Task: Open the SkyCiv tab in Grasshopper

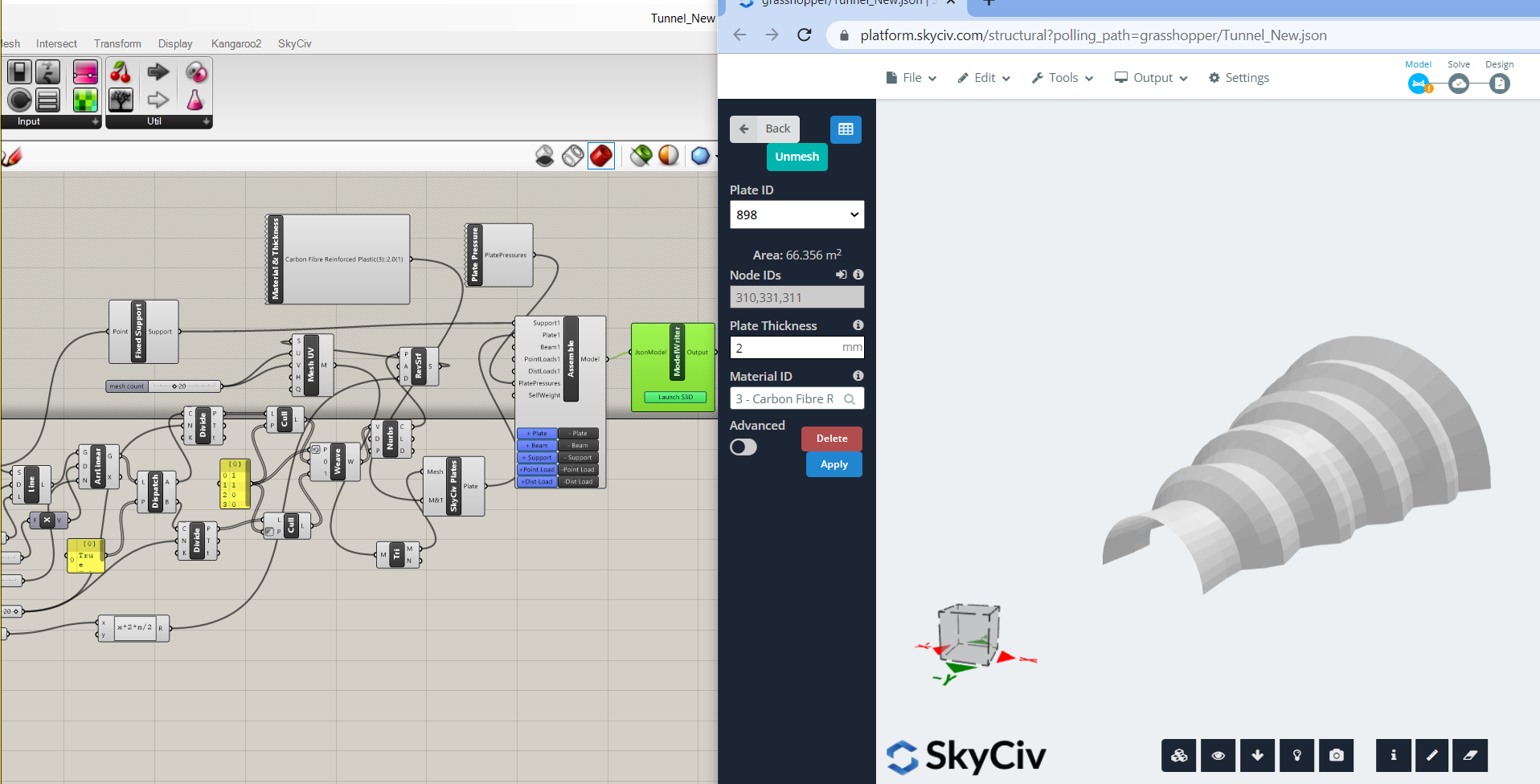Action: click(x=294, y=43)
